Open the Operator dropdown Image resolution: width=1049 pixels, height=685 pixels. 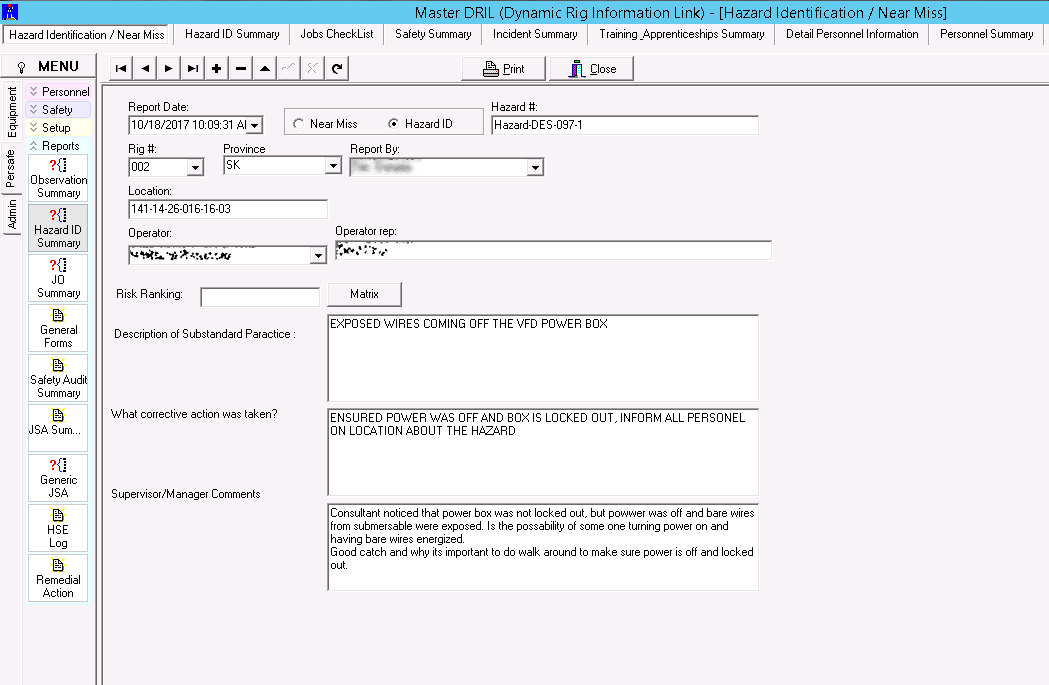pos(318,256)
